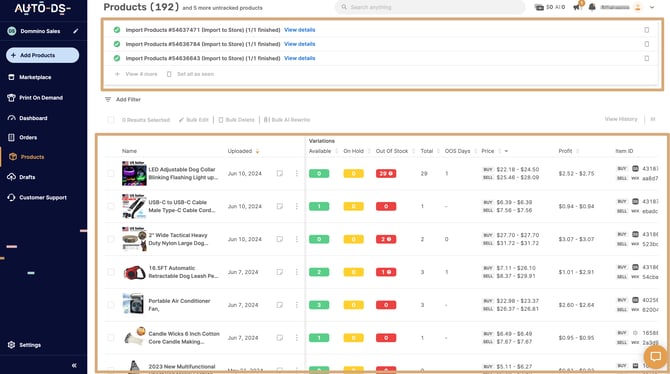Open wallet balance icon in header
The width and height of the screenshot is (670, 374).
[x=539, y=7]
